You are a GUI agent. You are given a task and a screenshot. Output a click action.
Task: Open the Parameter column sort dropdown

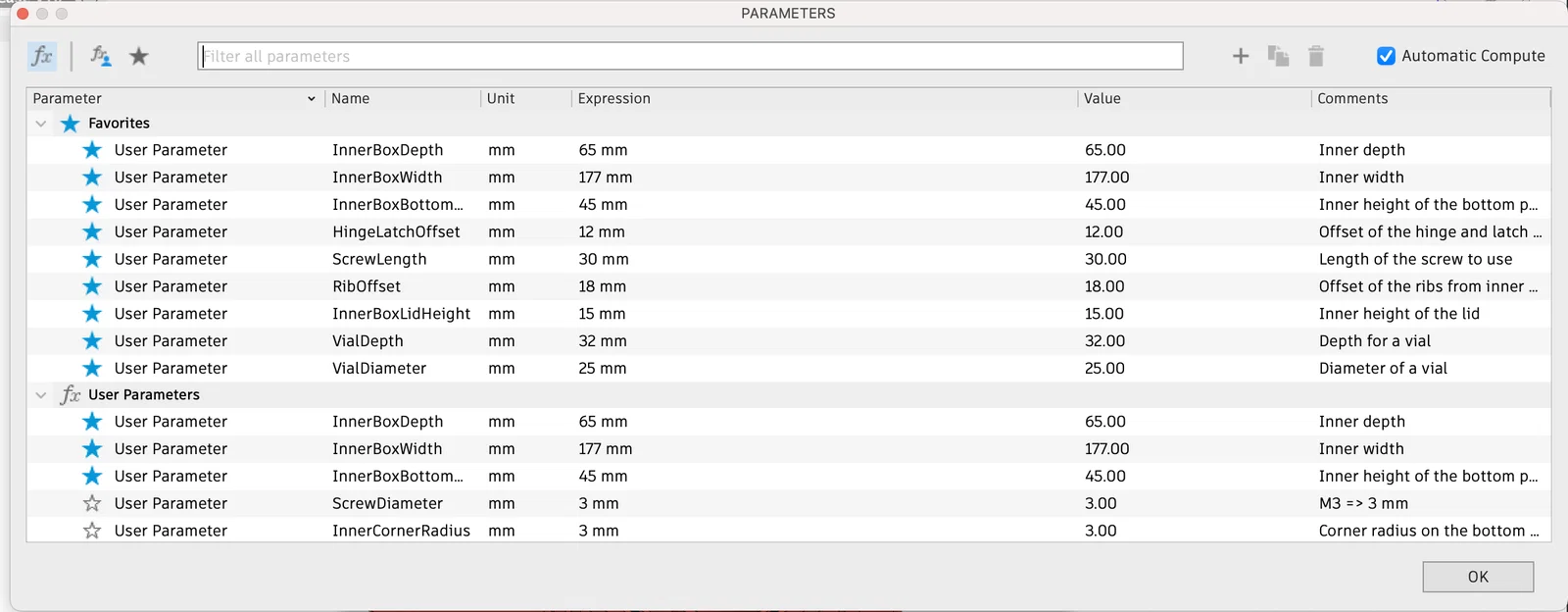312,99
